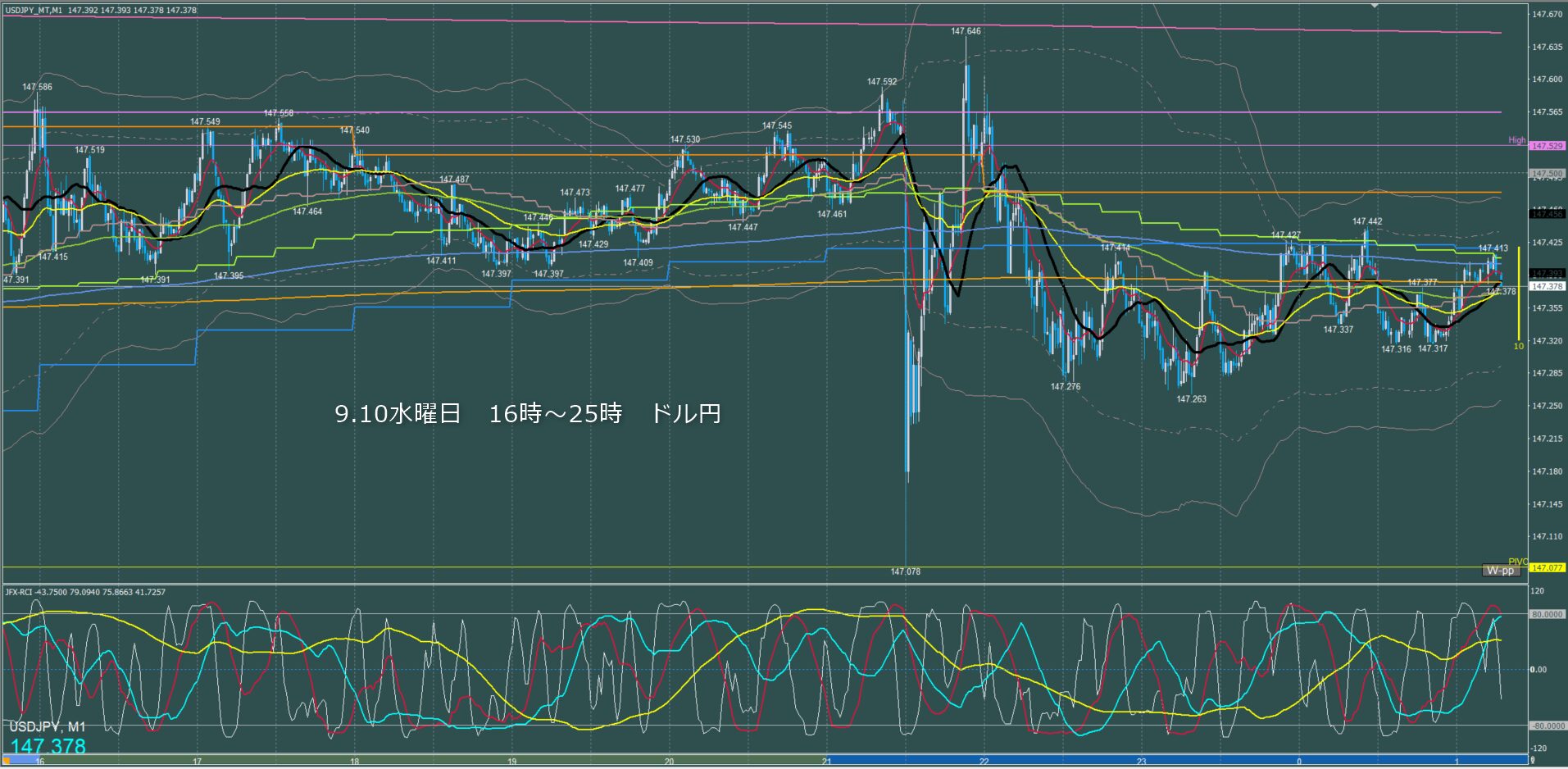
Task: Click the 147.646 peak price label
Action: point(966,31)
